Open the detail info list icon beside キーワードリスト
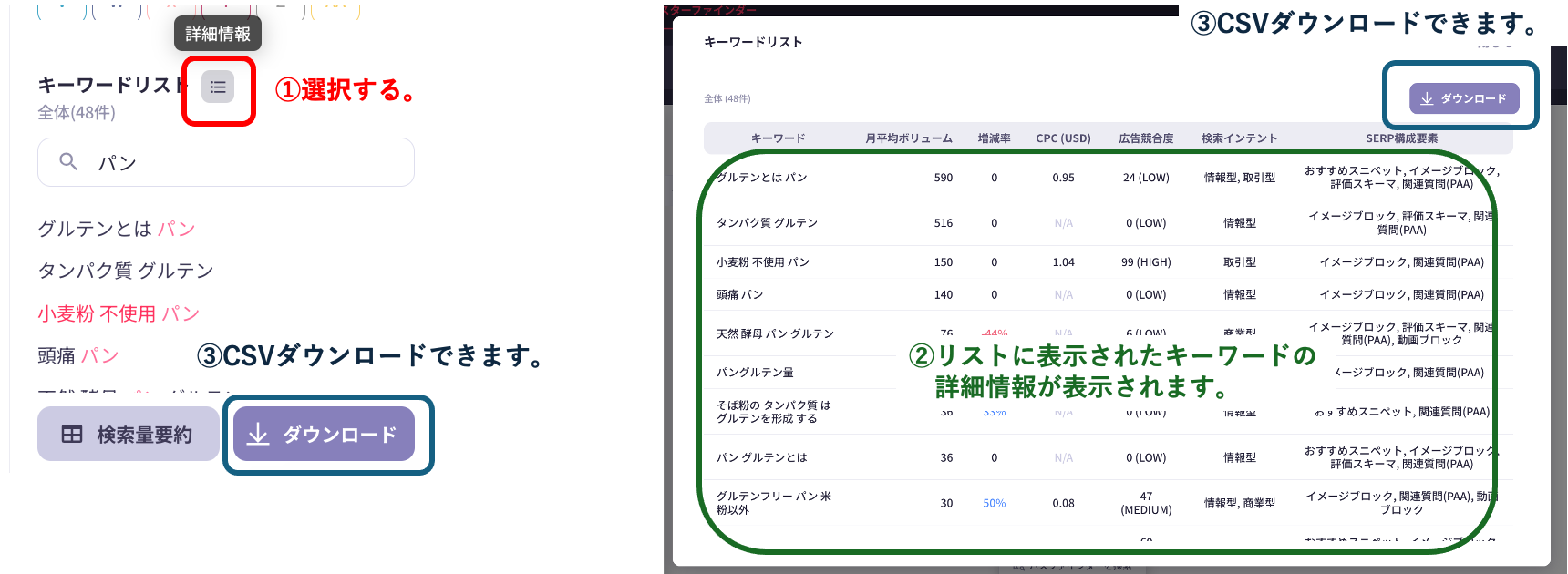The height and width of the screenshot is (574, 1568). coord(218,87)
